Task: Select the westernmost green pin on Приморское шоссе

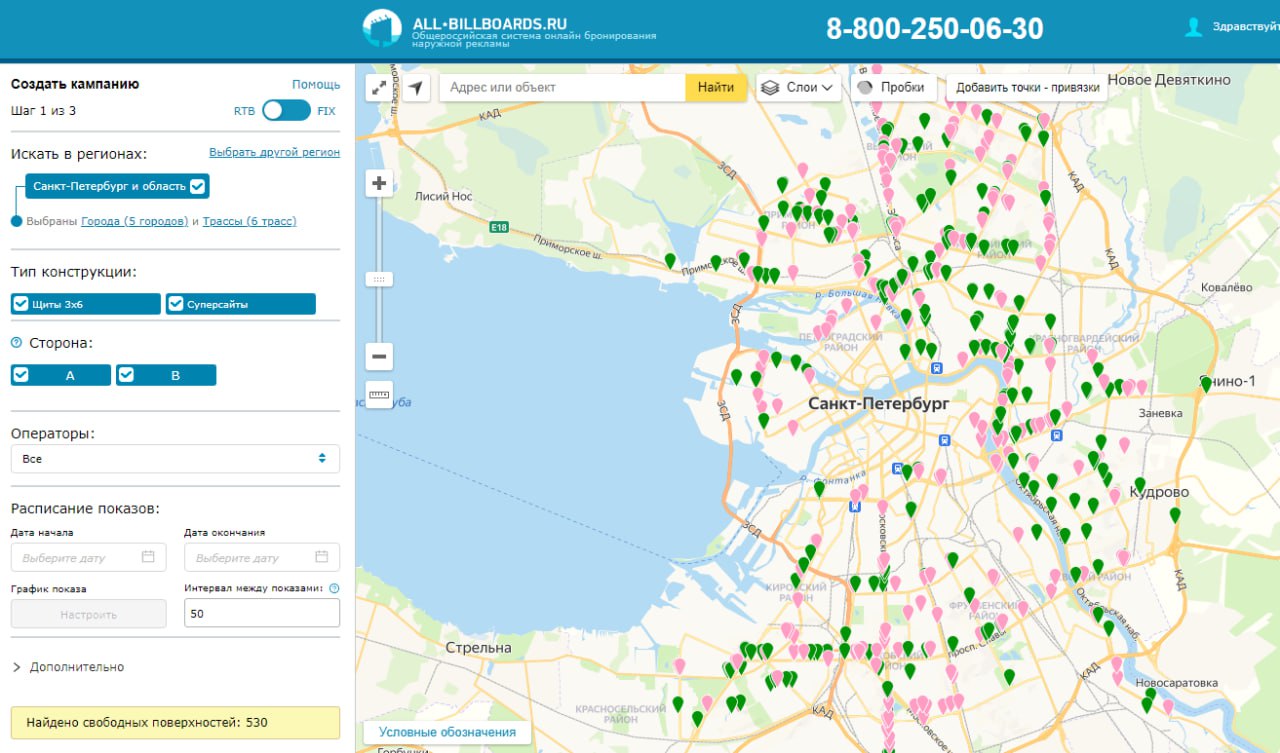Action: tap(670, 261)
